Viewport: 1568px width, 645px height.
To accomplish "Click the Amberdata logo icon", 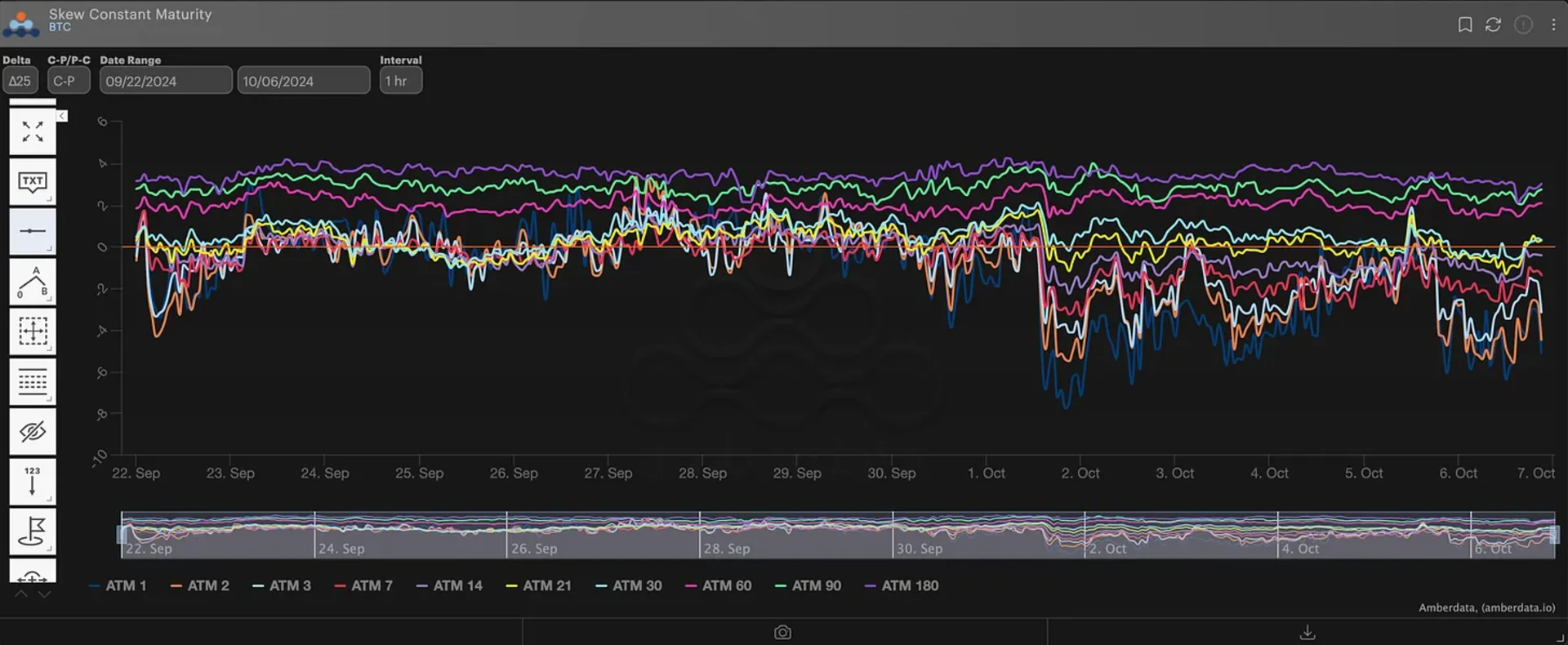I will click(21, 24).
